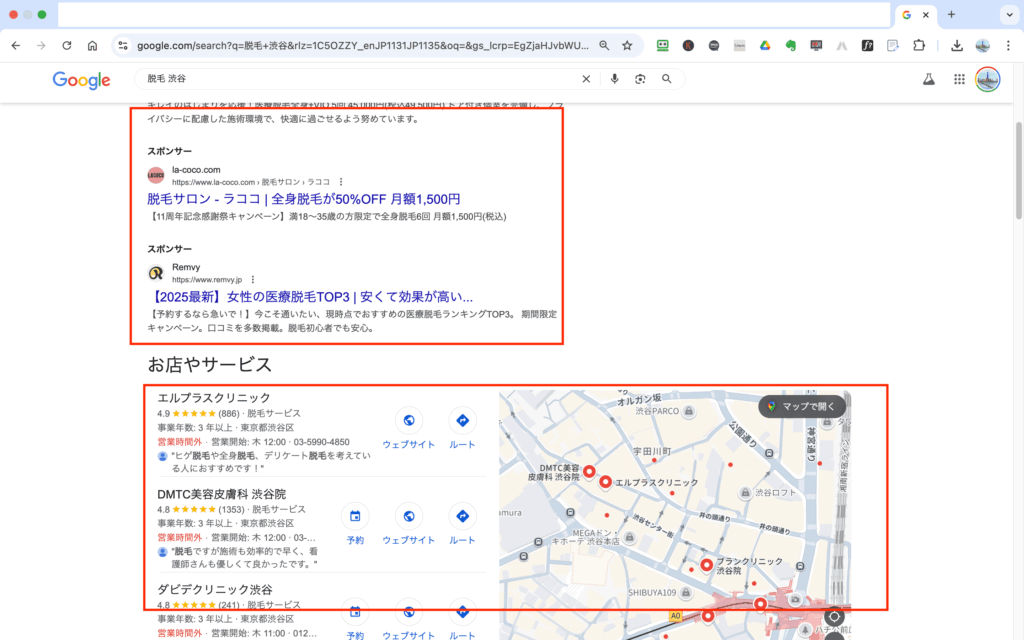The height and width of the screenshot is (640, 1024).
Task: Go back with the browser back arrow
Action: [16, 46]
